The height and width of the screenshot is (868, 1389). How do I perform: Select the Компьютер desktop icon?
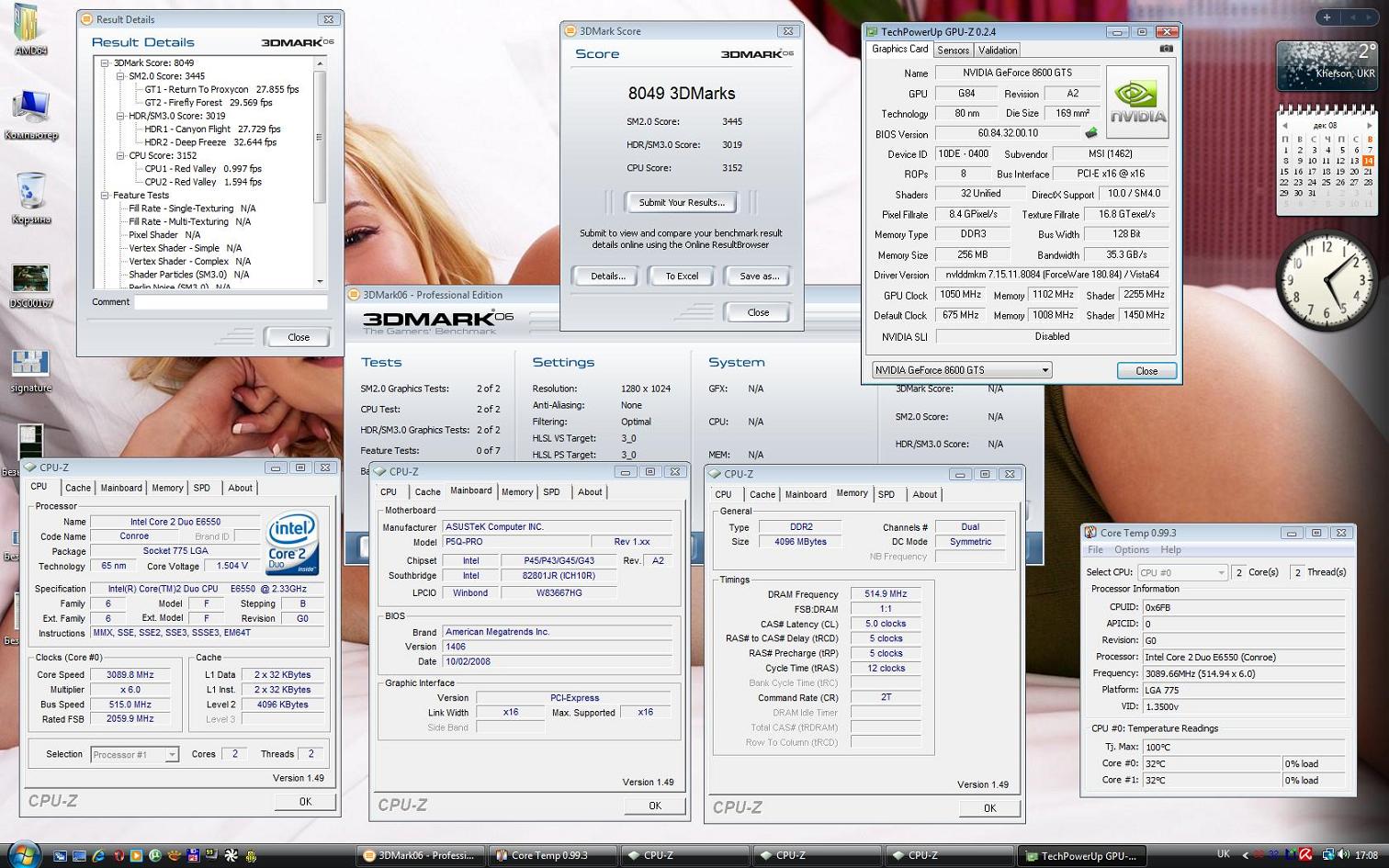(x=30, y=116)
